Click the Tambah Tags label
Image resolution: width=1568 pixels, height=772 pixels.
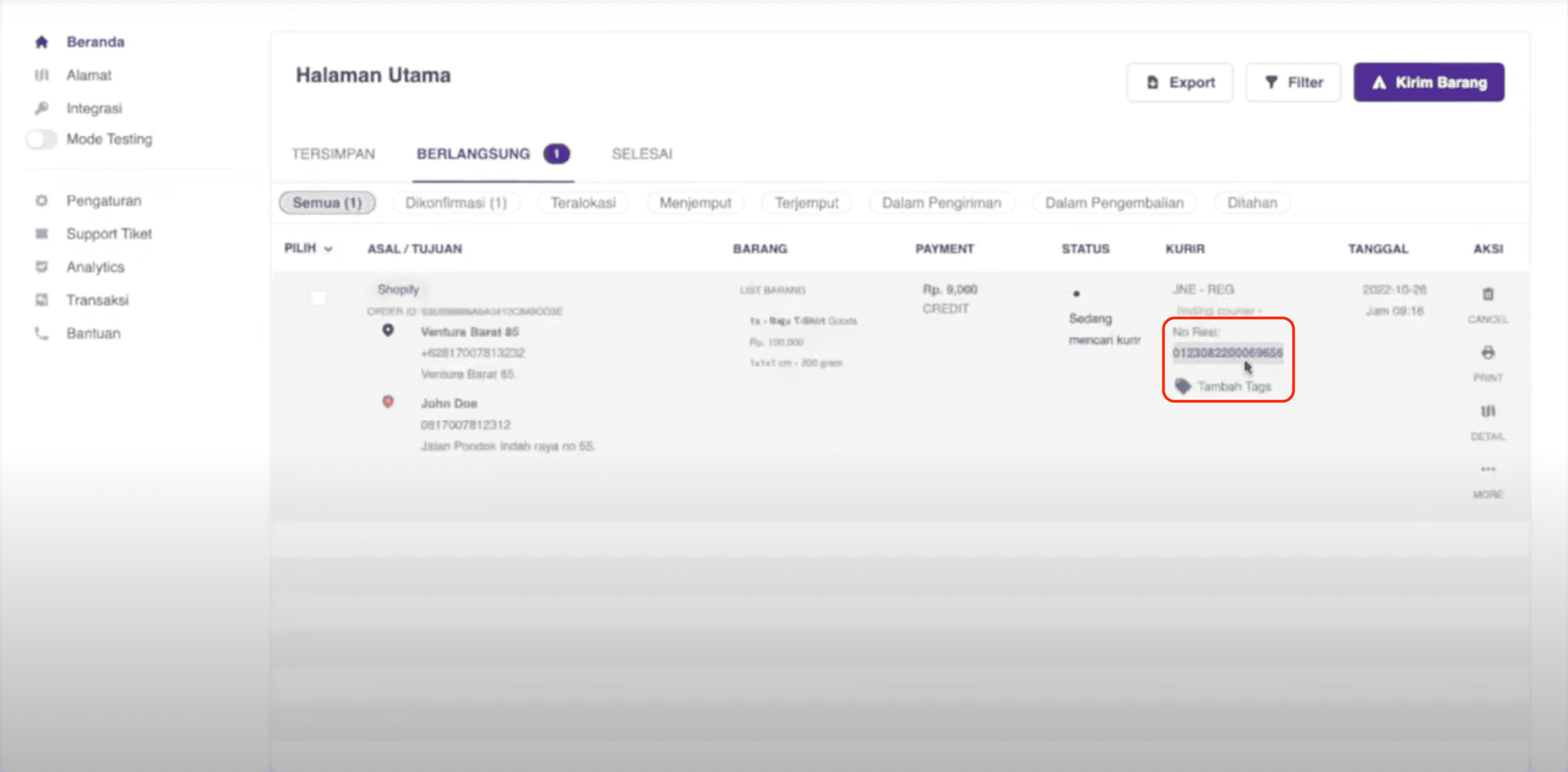(1234, 387)
